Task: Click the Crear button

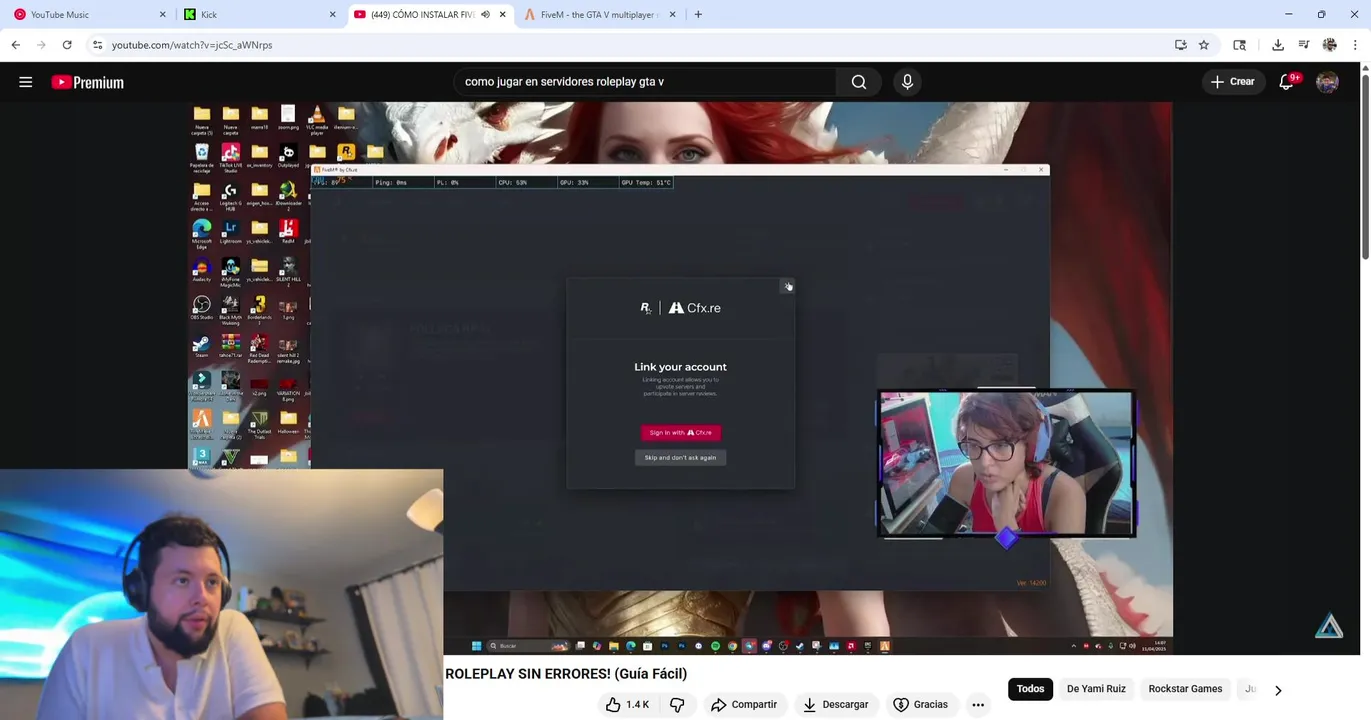Action: [1232, 82]
